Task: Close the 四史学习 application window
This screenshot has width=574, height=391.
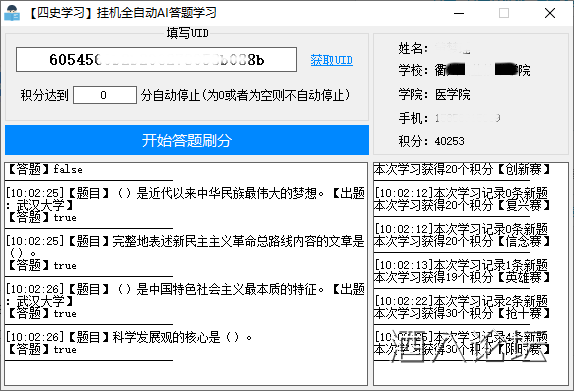Action: click(x=549, y=13)
